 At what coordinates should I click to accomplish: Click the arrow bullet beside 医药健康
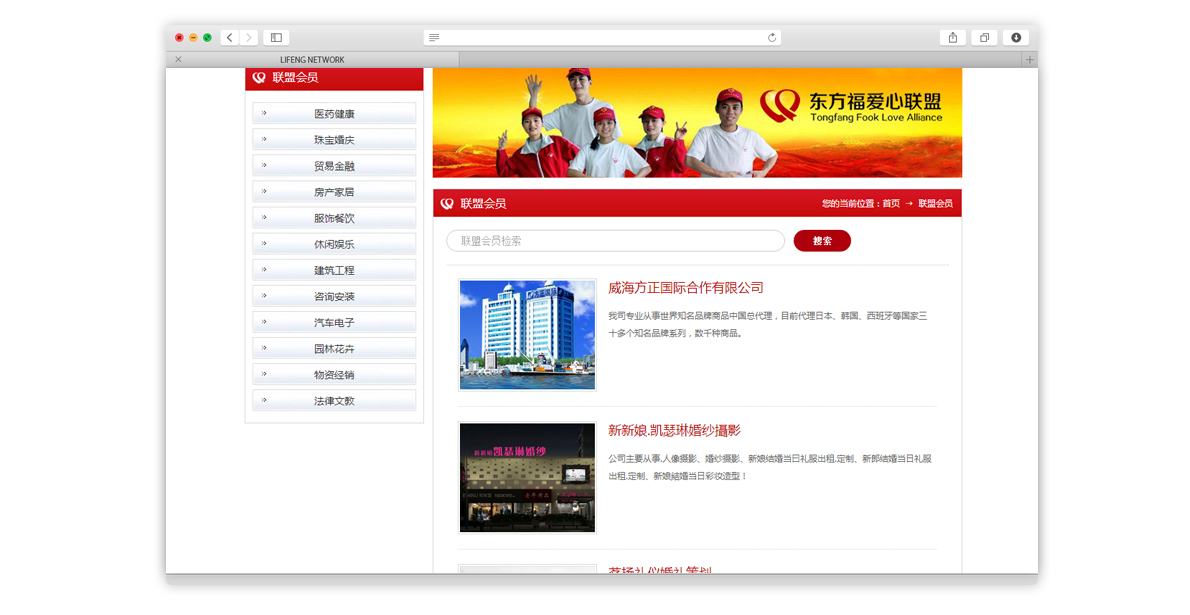coord(264,113)
